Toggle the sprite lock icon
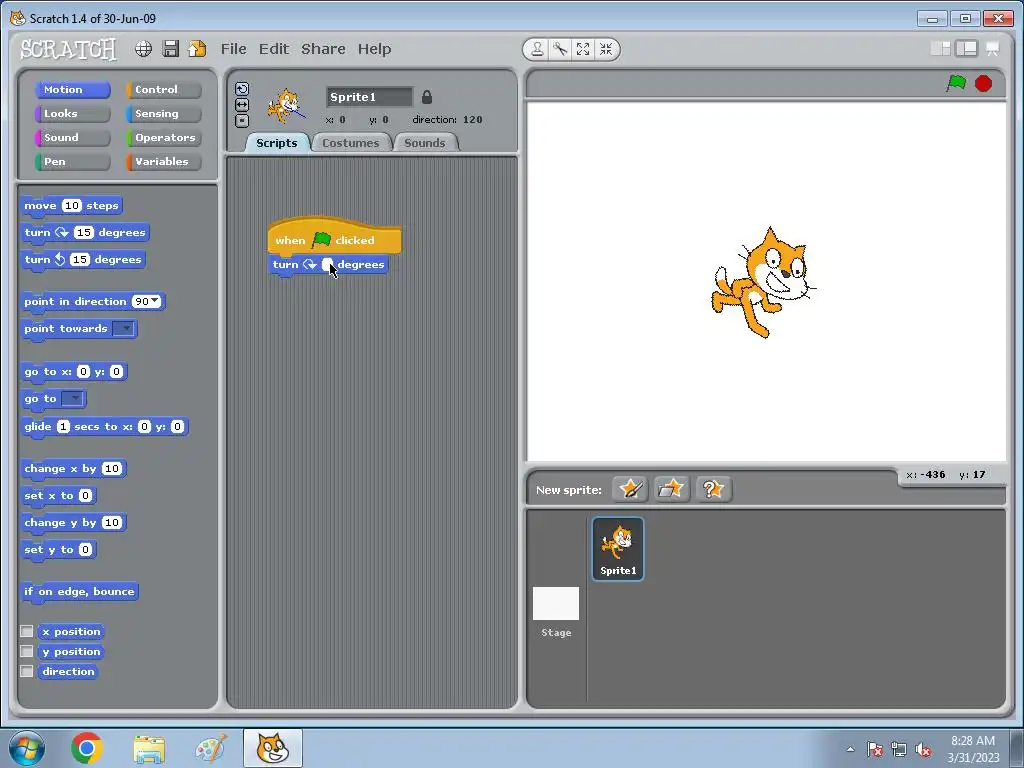The height and width of the screenshot is (768, 1024). click(x=427, y=97)
